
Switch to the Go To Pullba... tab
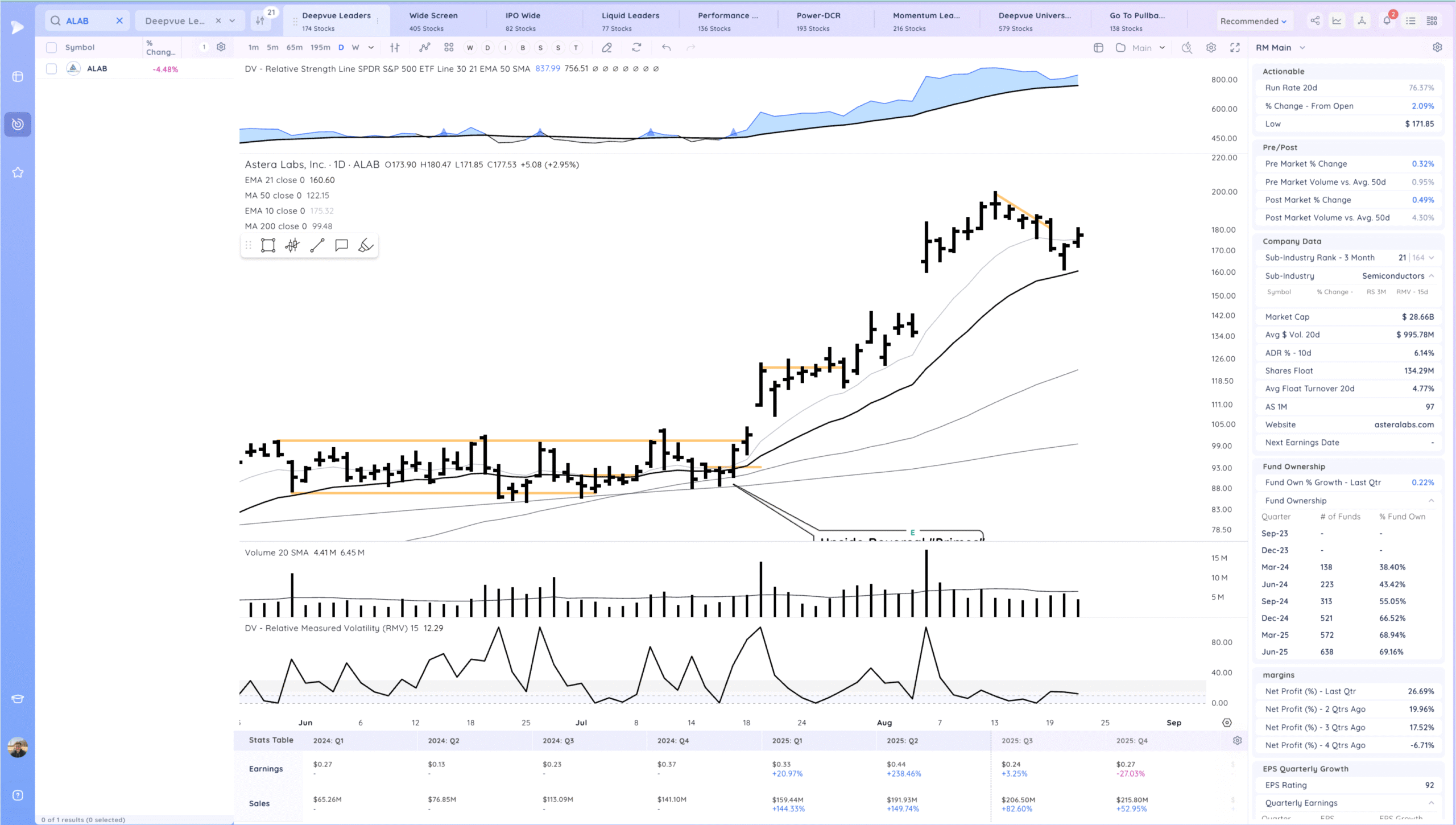(x=1137, y=21)
